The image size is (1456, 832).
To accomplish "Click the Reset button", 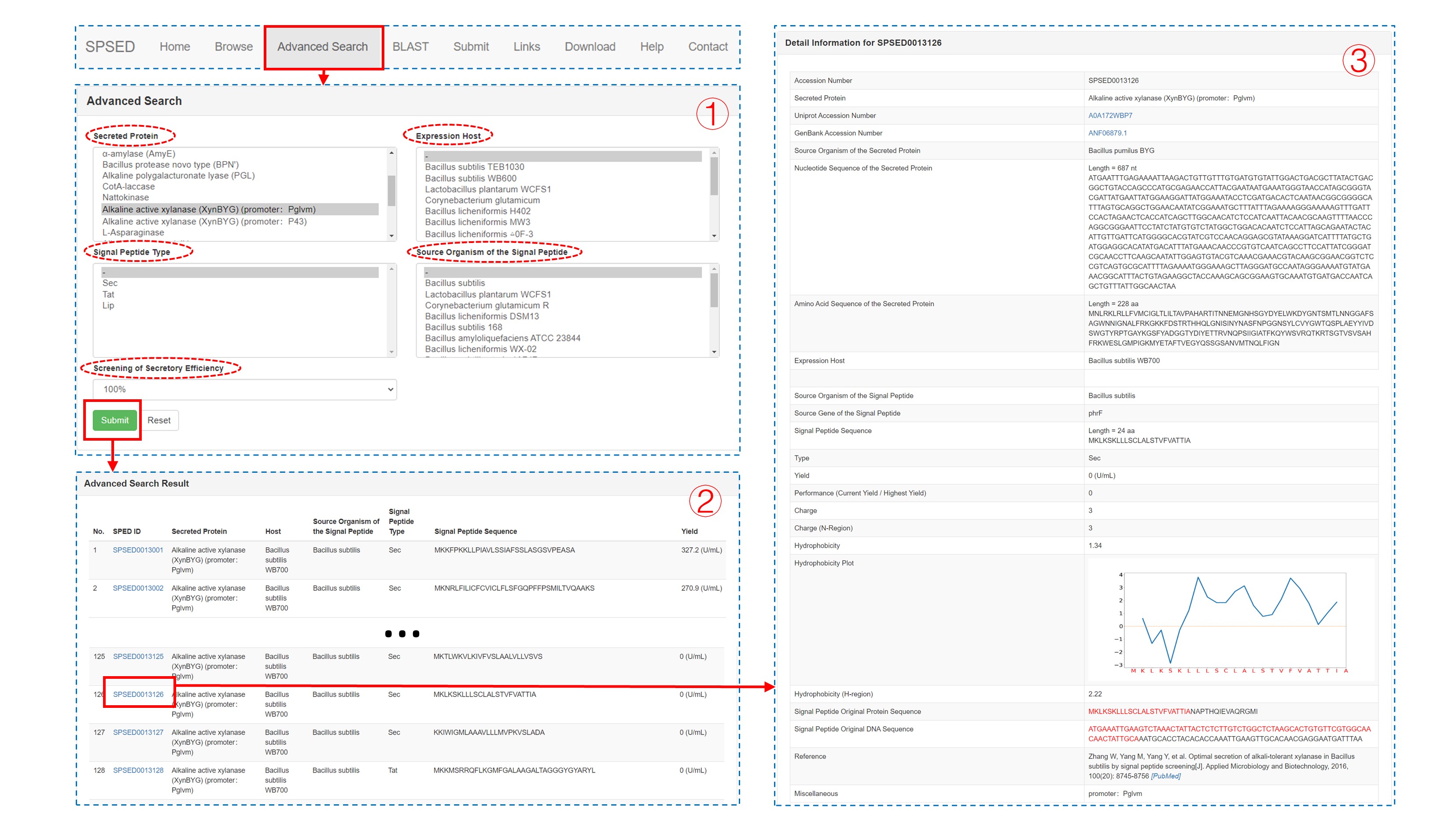I will coord(159,420).
